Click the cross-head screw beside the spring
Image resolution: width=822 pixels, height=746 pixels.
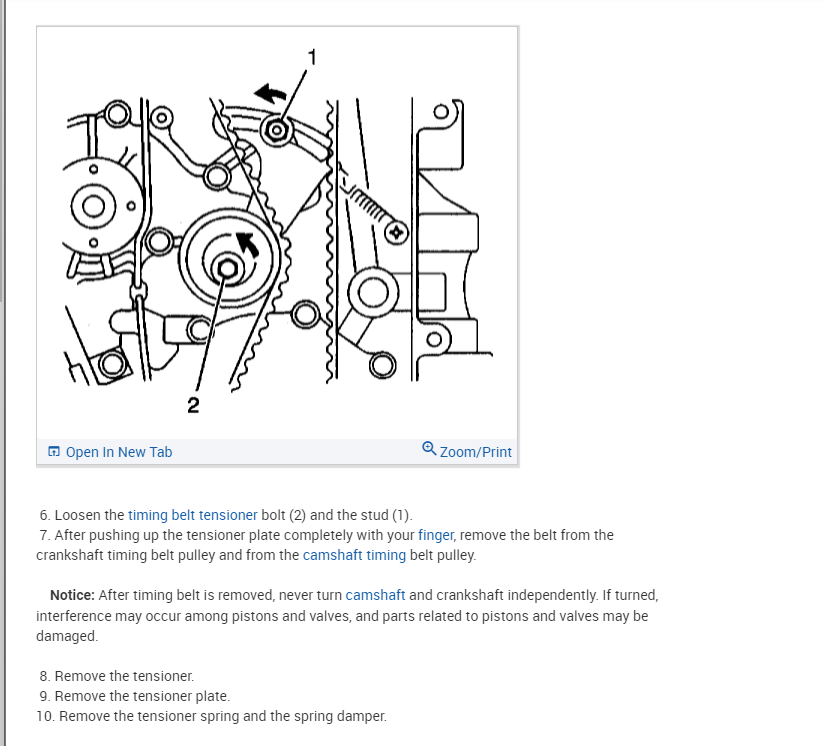click(396, 232)
